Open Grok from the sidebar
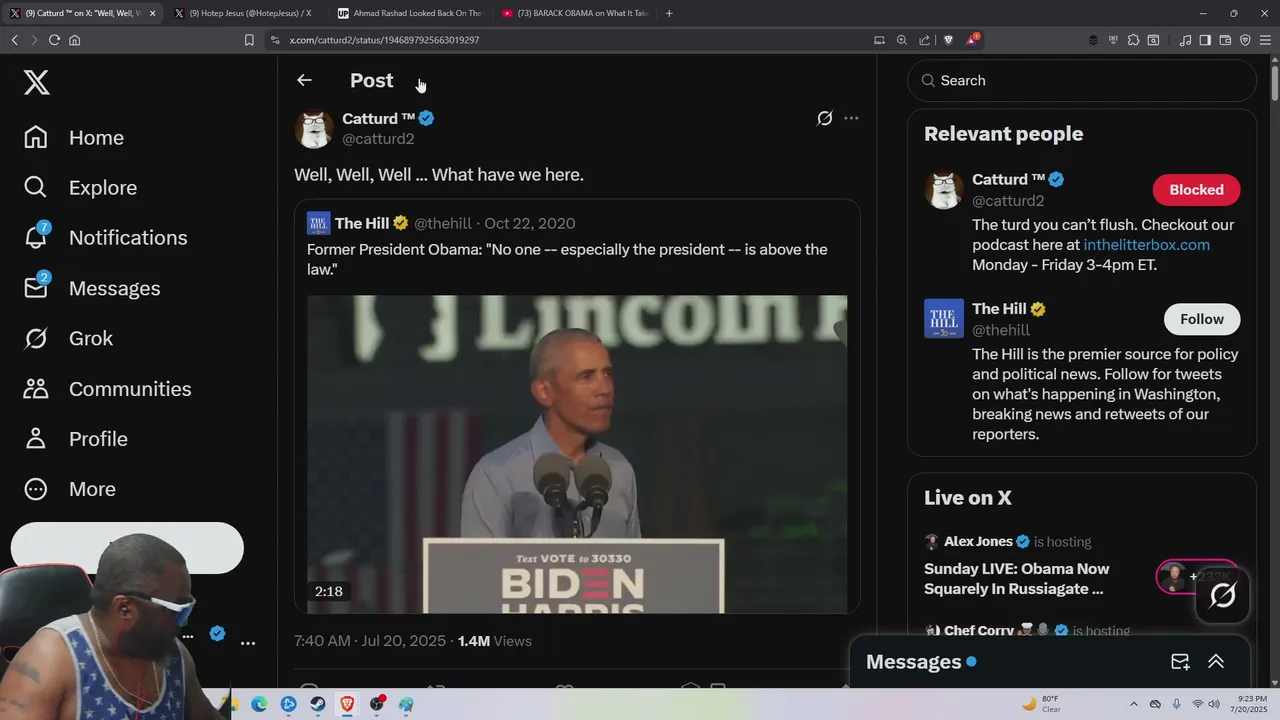The image size is (1280, 720). pos(68,338)
